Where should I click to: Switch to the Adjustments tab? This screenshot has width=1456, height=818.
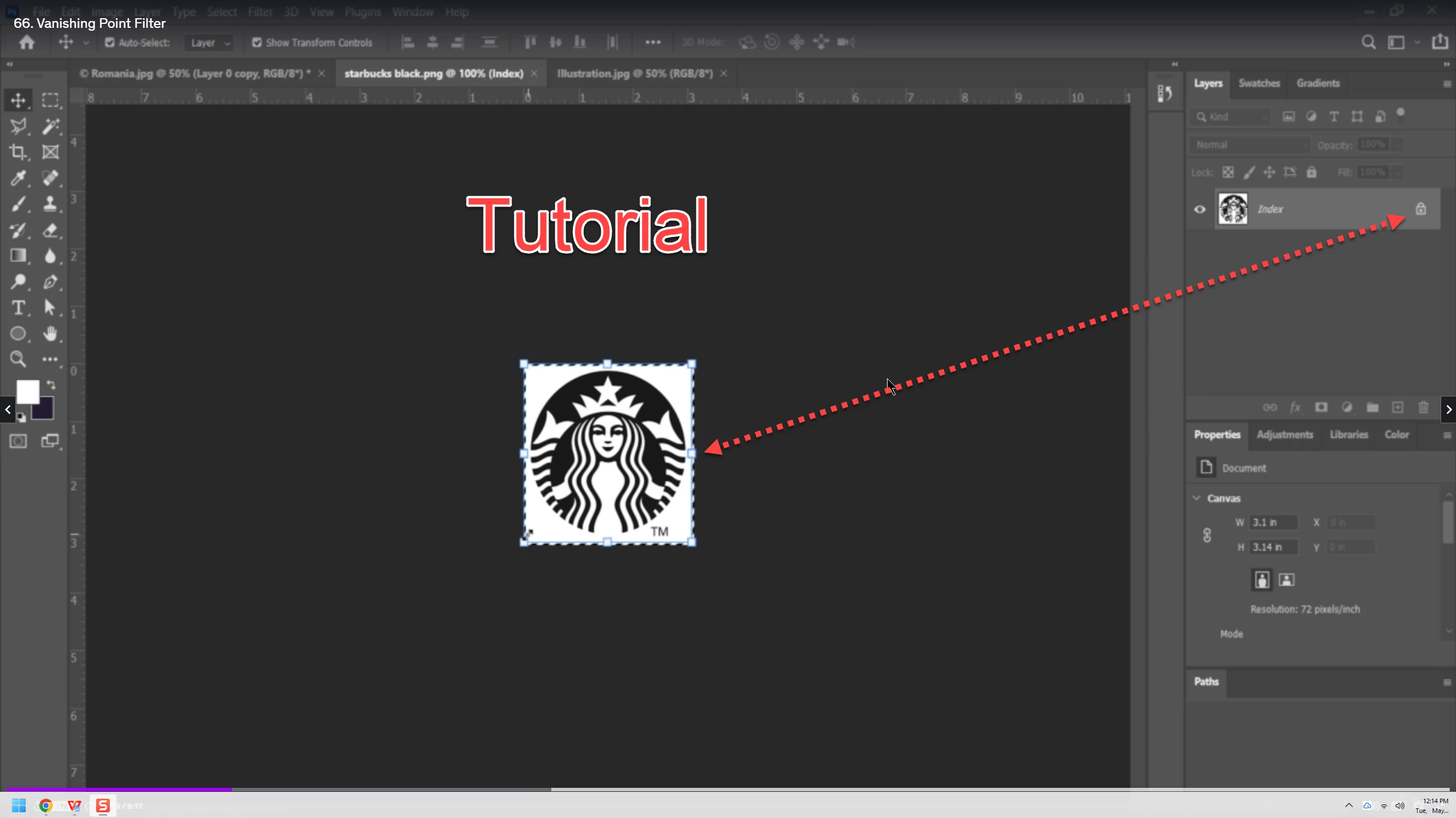(x=1284, y=435)
